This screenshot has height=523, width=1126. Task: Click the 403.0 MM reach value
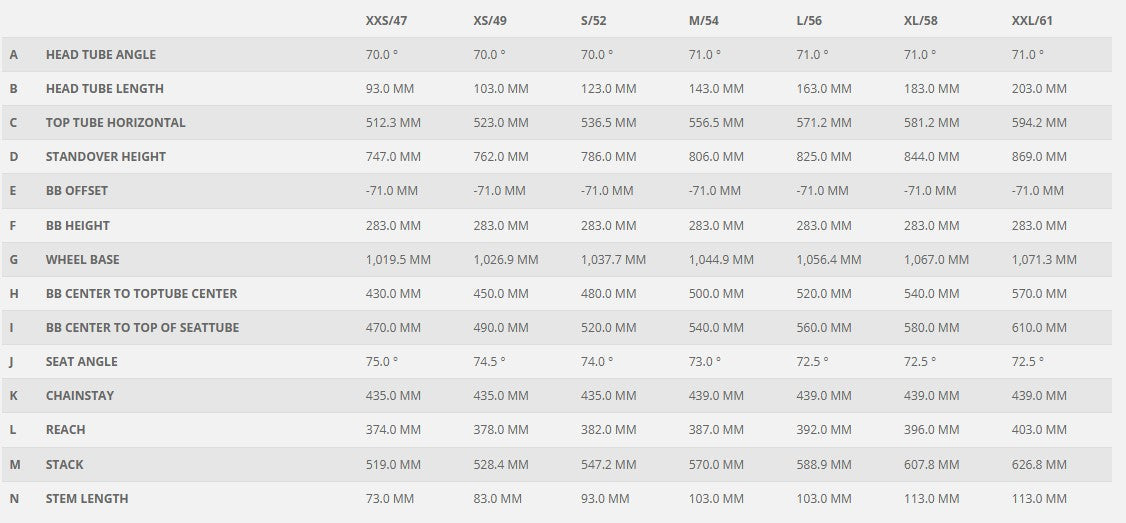tap(1039, 430)
